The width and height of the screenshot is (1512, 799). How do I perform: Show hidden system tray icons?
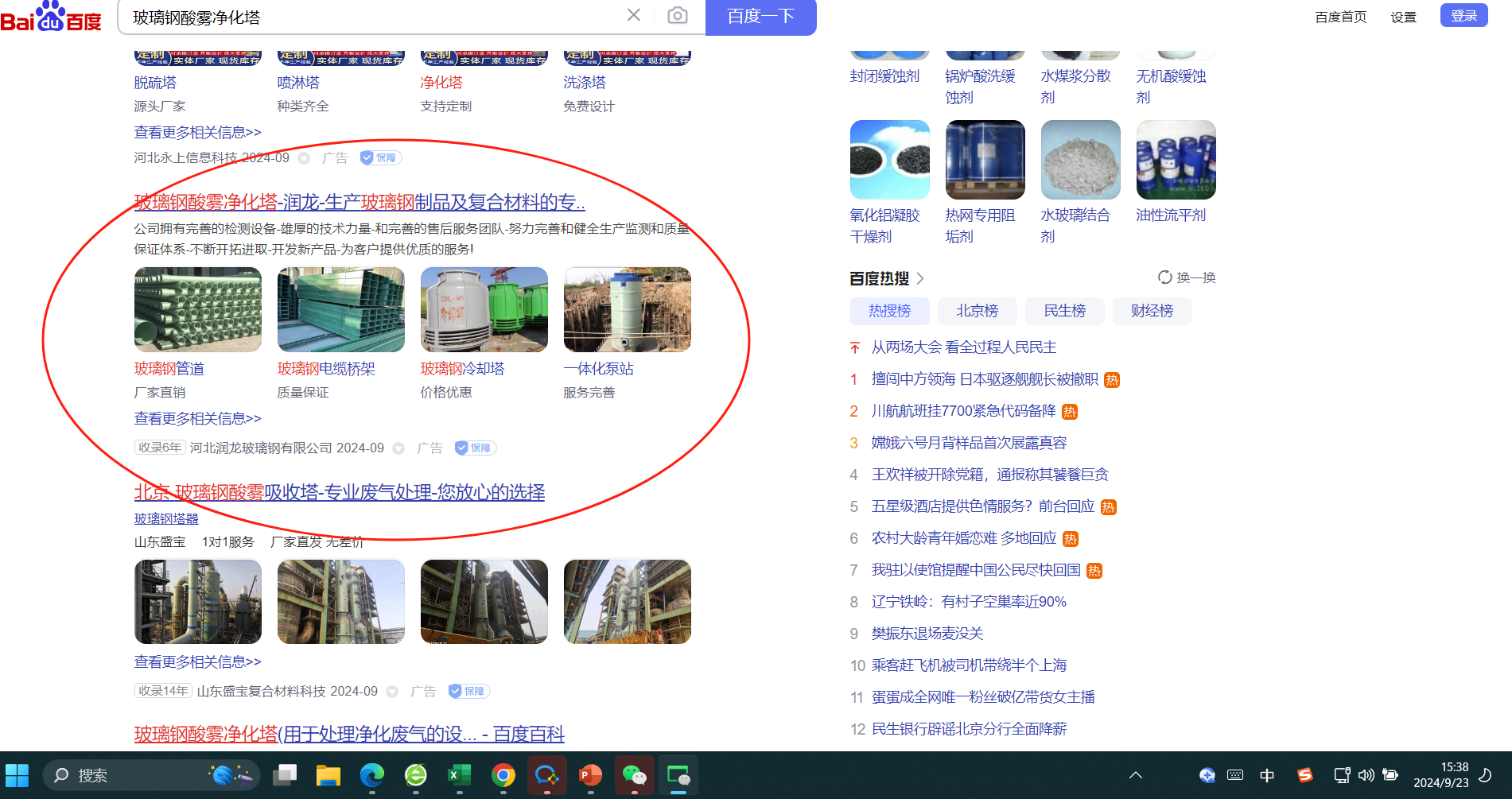(1136, 775)
